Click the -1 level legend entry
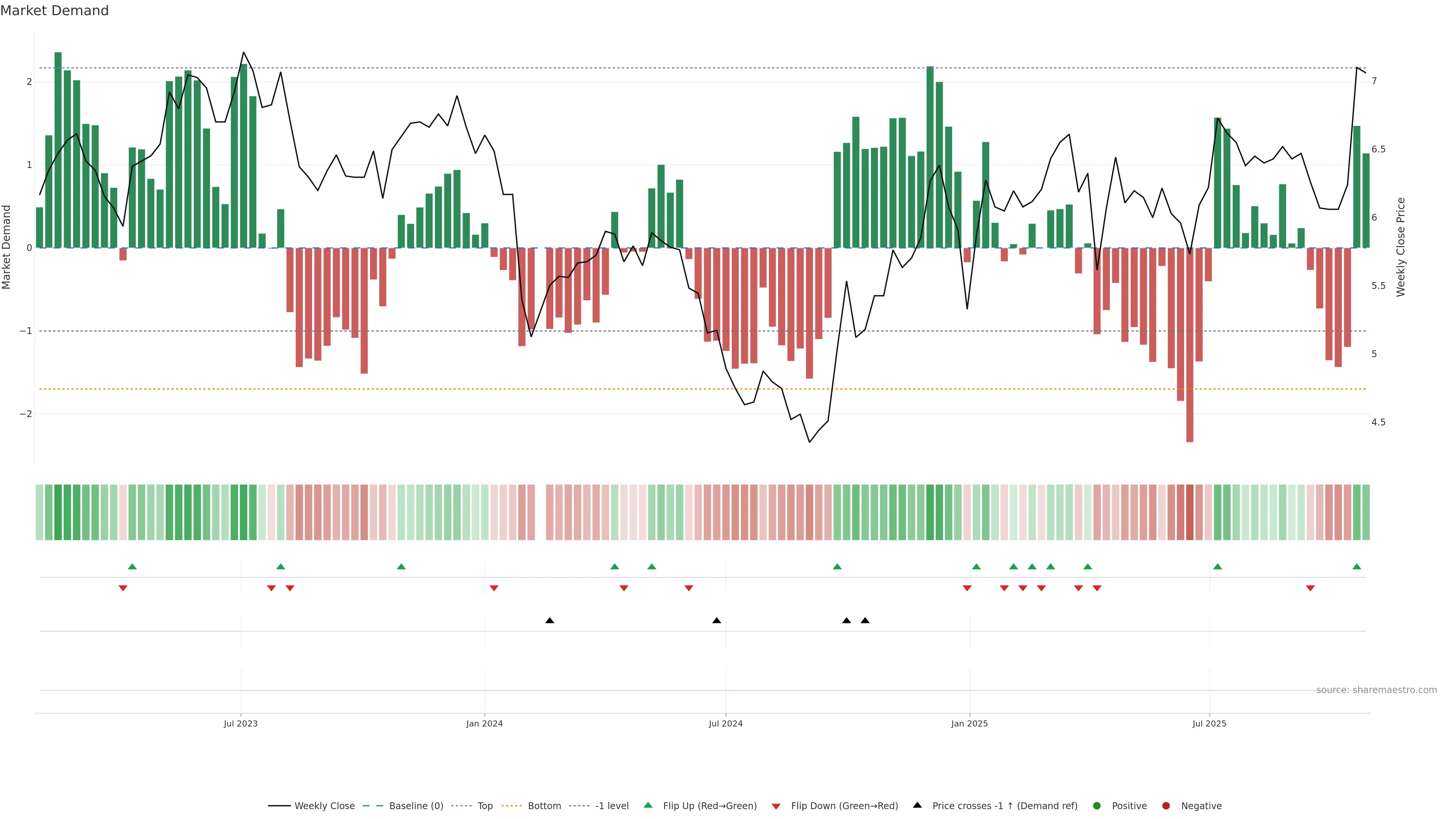The width and height of the screenshot is (1456, 819). tap(612, 805)
